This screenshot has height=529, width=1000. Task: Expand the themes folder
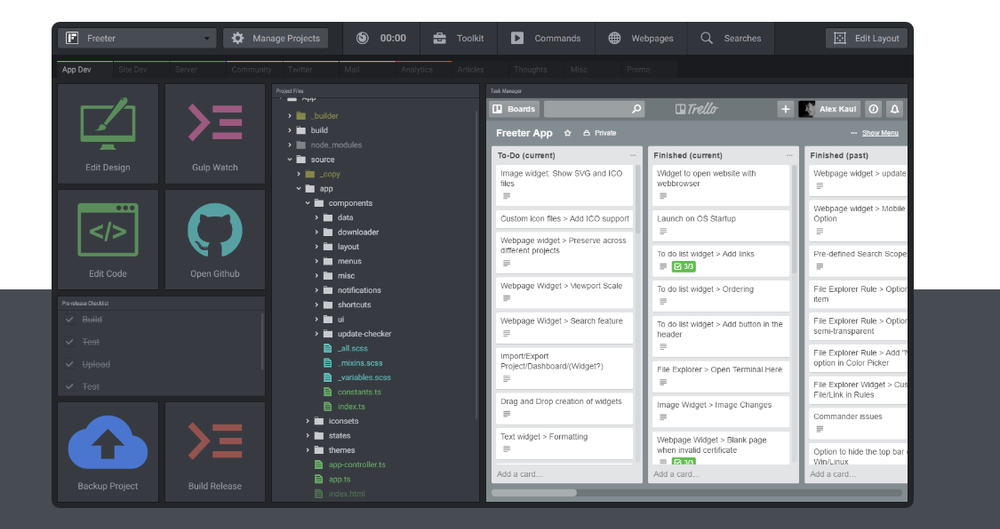coord(307,450)
